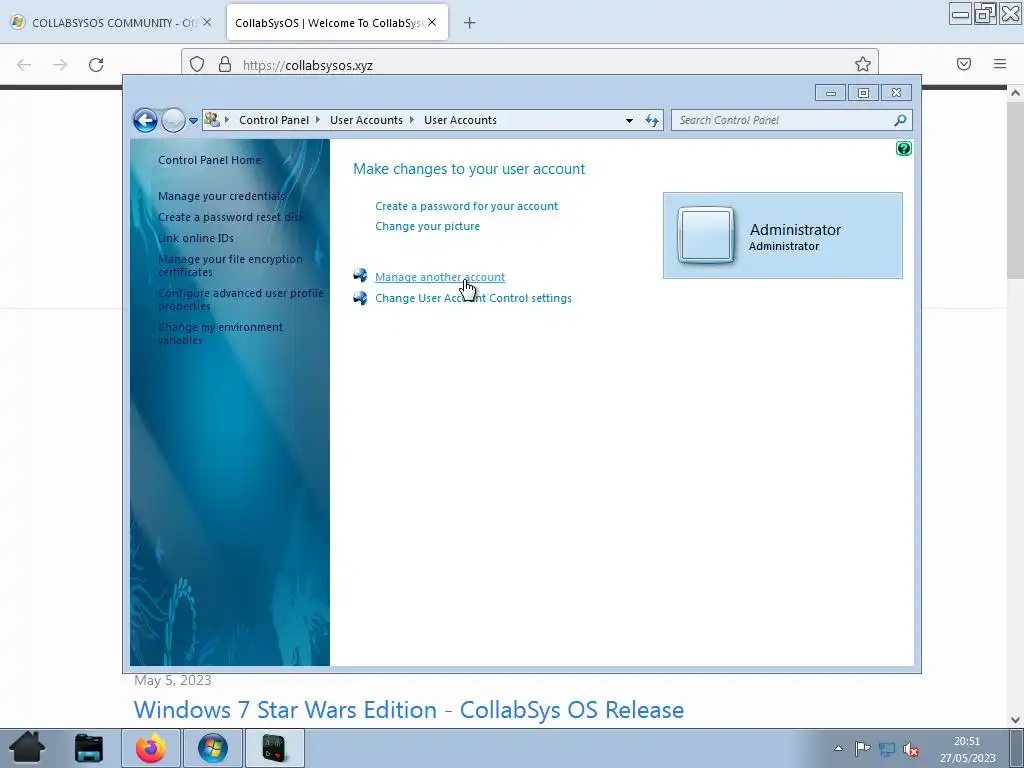Viewport: 1024px width, 768px height.
Task: Open the Firefox hamburger menu
Action: (1000, 64)
